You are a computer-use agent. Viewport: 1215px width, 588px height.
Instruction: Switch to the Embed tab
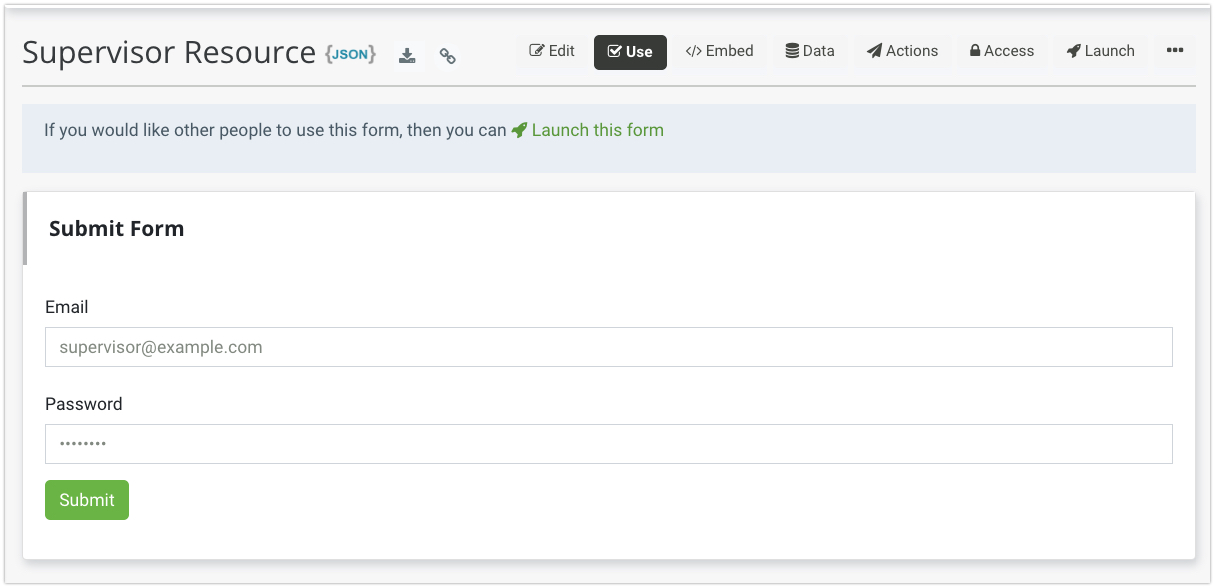719,51
